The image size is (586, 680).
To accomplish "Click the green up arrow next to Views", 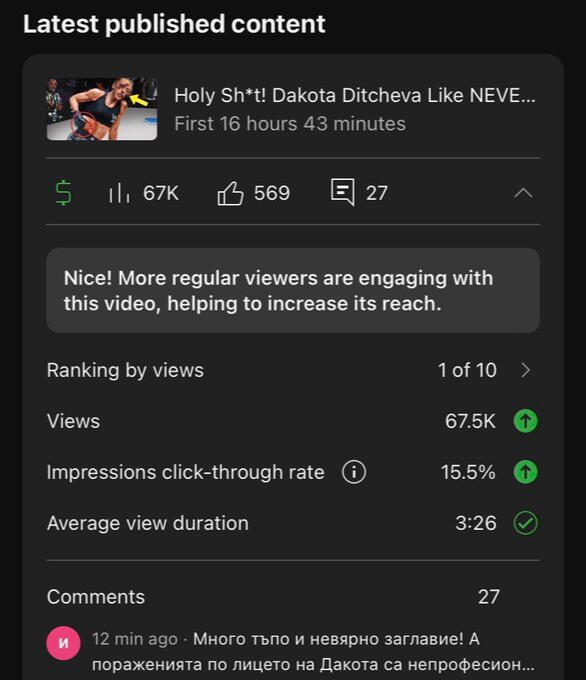I will click(x=526, y=421).
